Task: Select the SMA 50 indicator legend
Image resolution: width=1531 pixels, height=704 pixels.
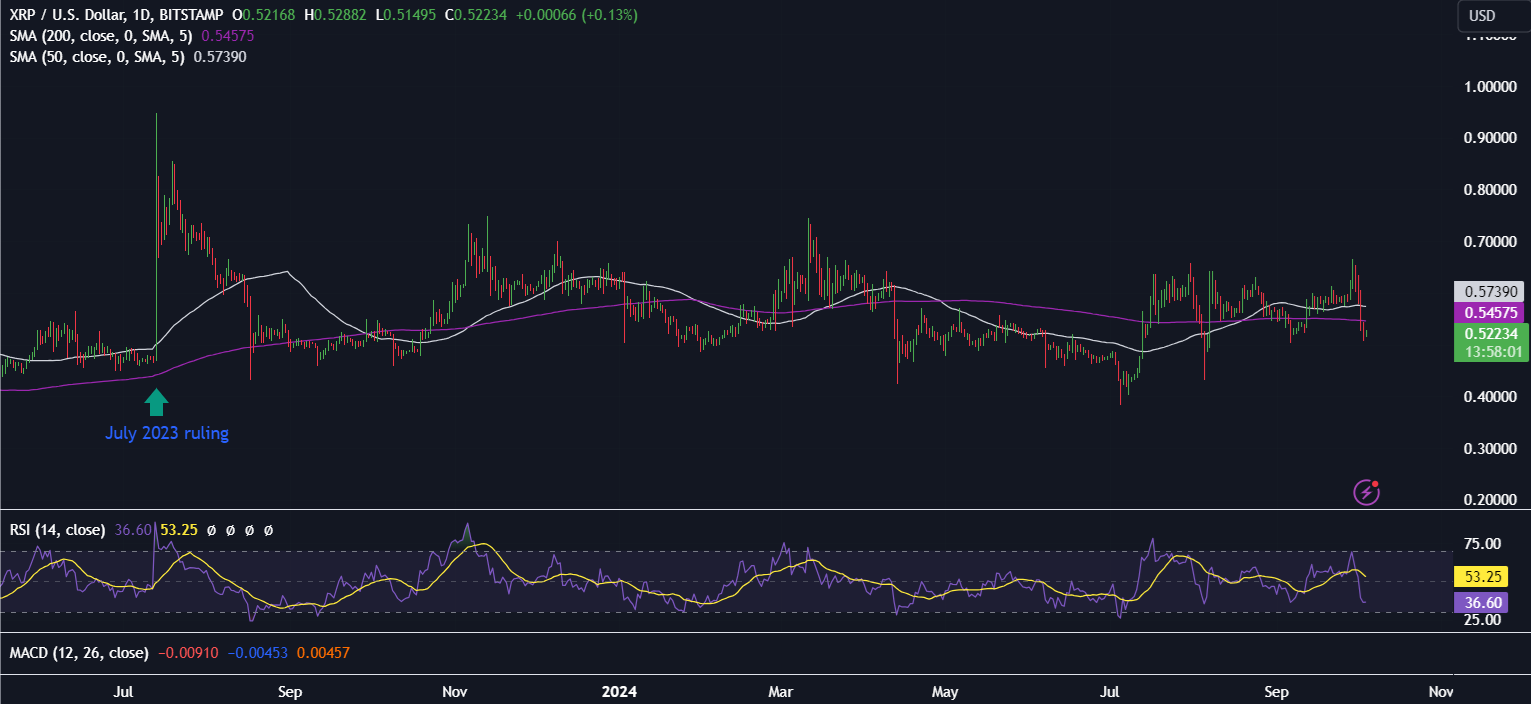Action: point(98,57)
